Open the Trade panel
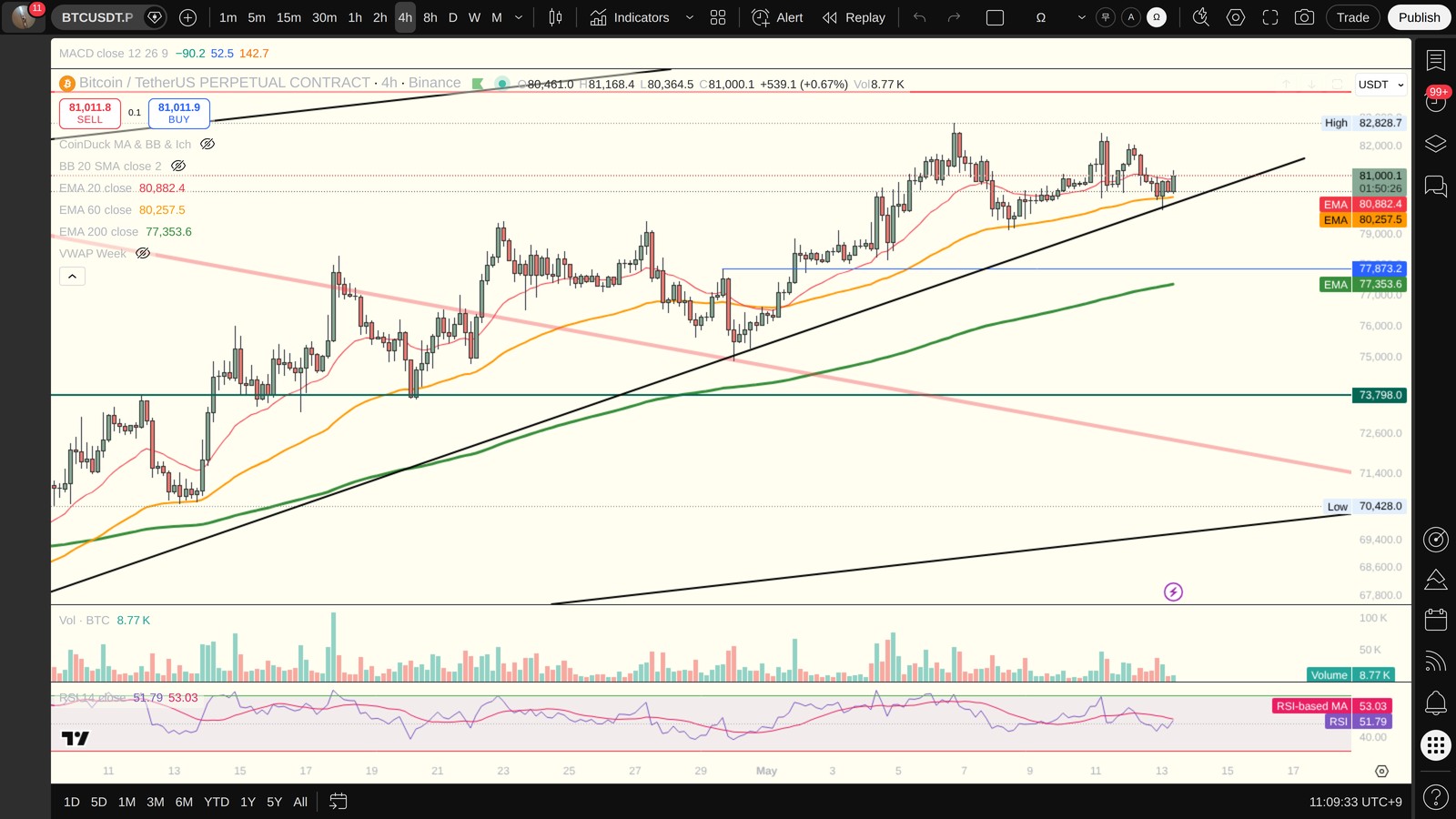 coord(1353,17)
